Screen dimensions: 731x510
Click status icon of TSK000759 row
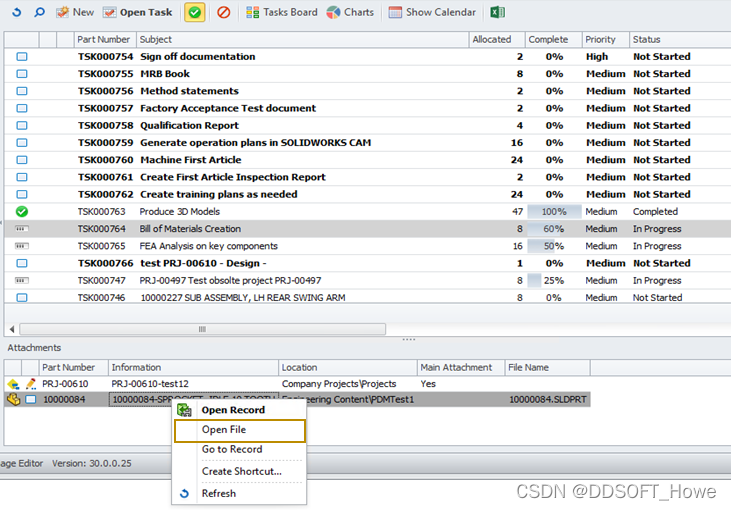[x=22, y=143]
